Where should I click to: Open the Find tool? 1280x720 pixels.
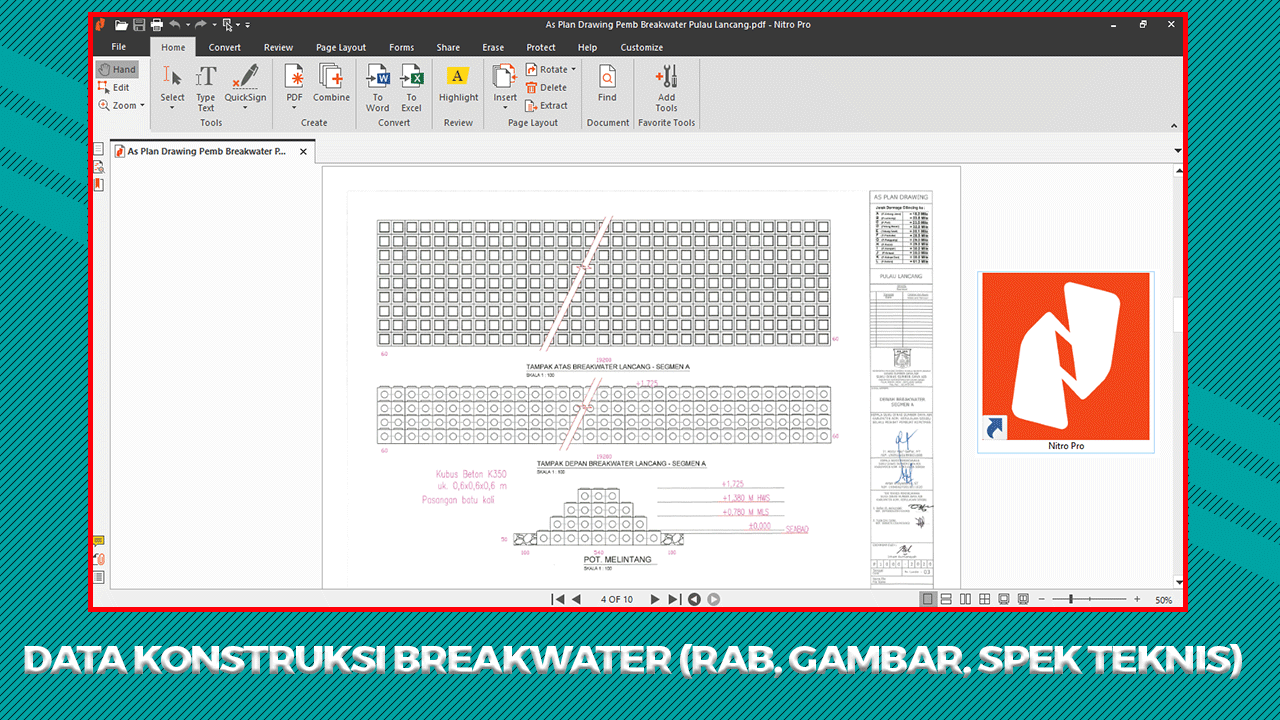[607, 84]
